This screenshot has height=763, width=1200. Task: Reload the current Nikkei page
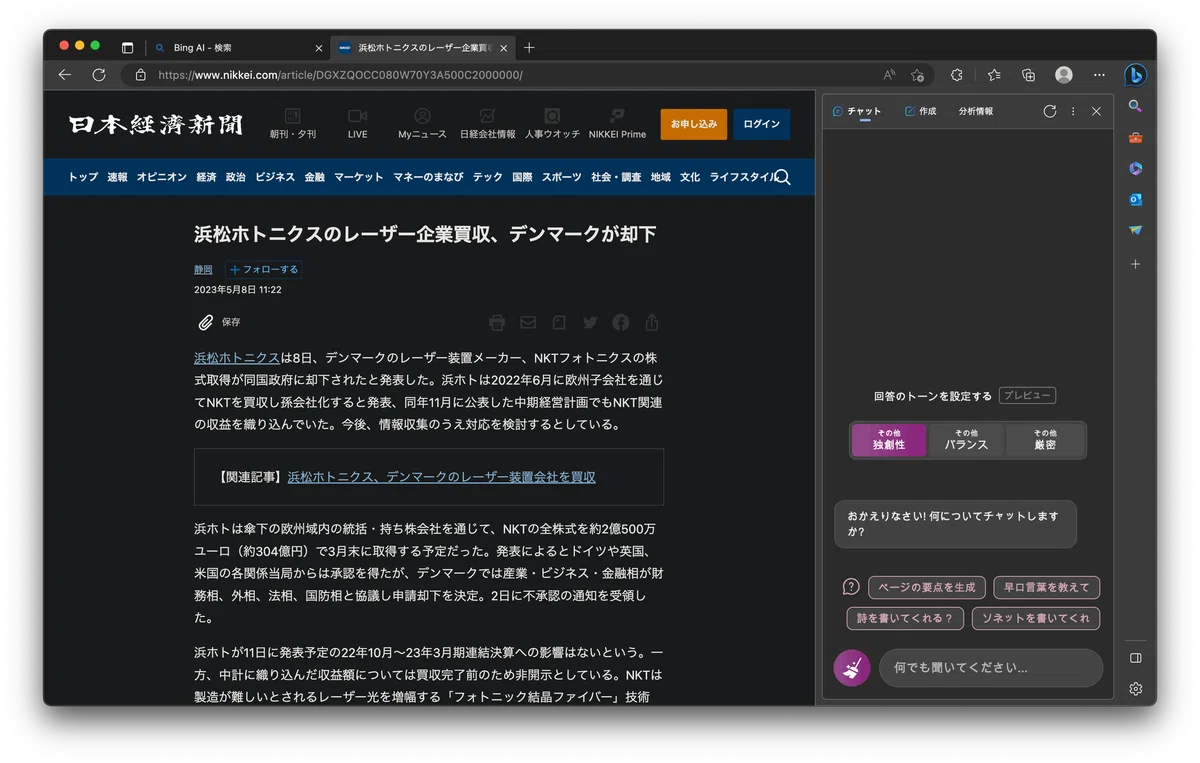tap(99, 75)
